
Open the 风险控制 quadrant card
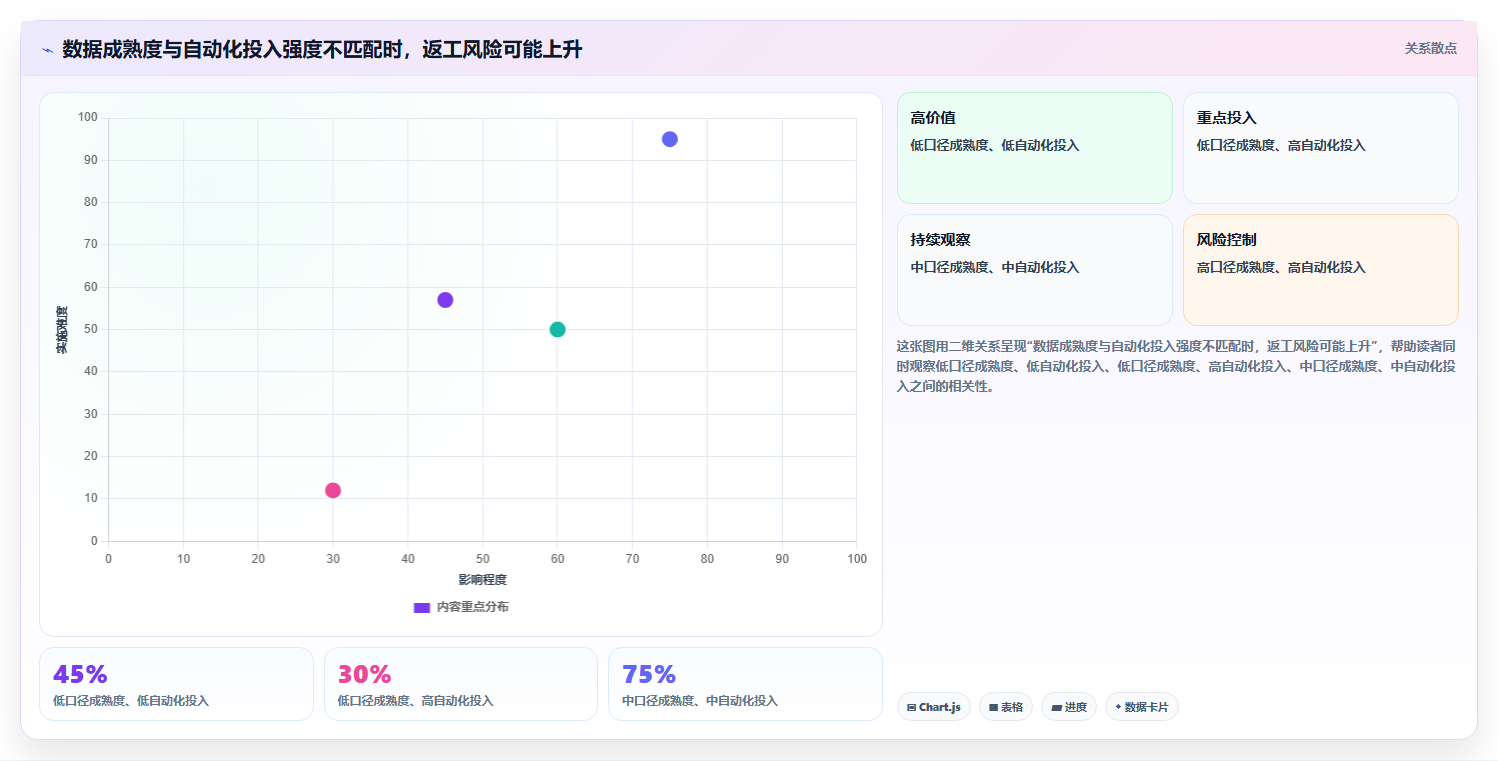(x=1320, y=270)
